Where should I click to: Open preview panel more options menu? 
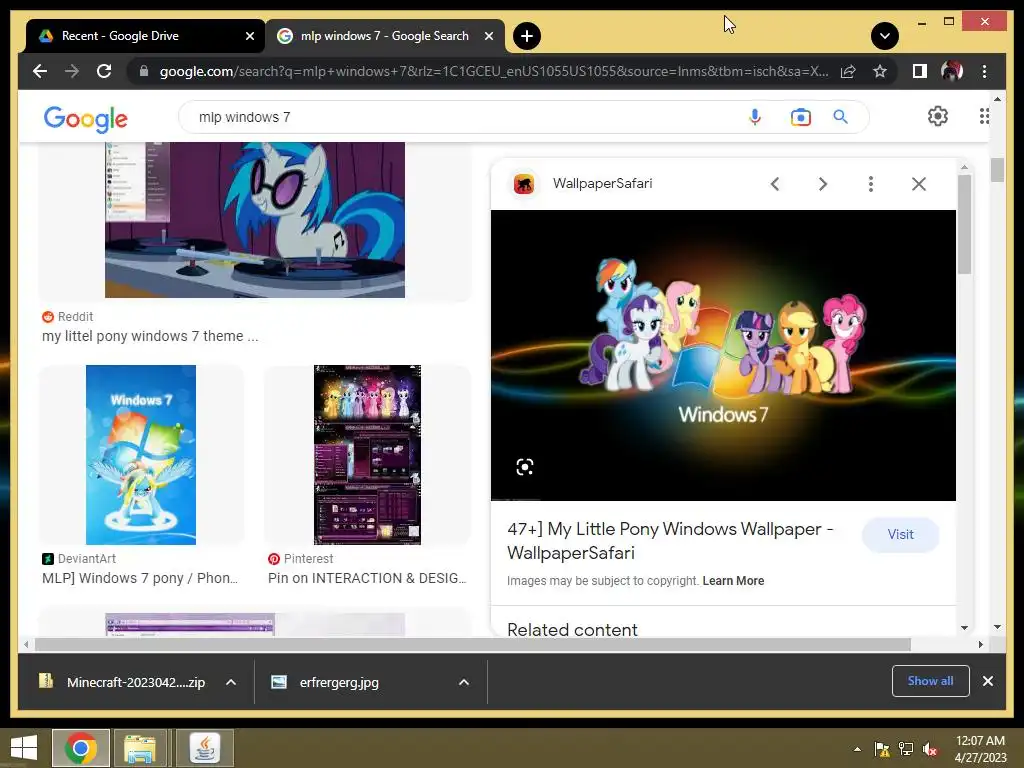pyautogui.click(x=871, y=184)
